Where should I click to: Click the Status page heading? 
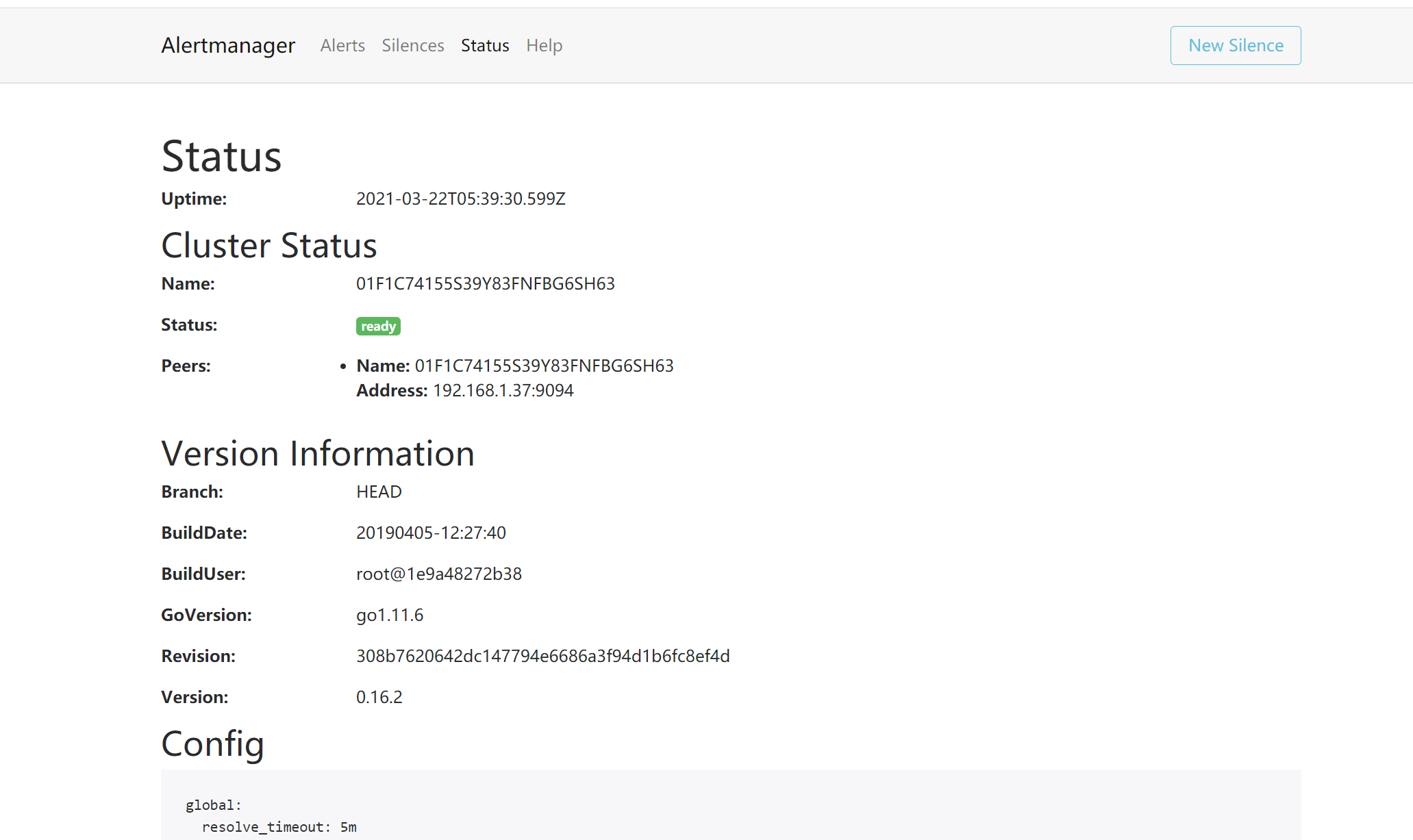[x=222, y=156]
